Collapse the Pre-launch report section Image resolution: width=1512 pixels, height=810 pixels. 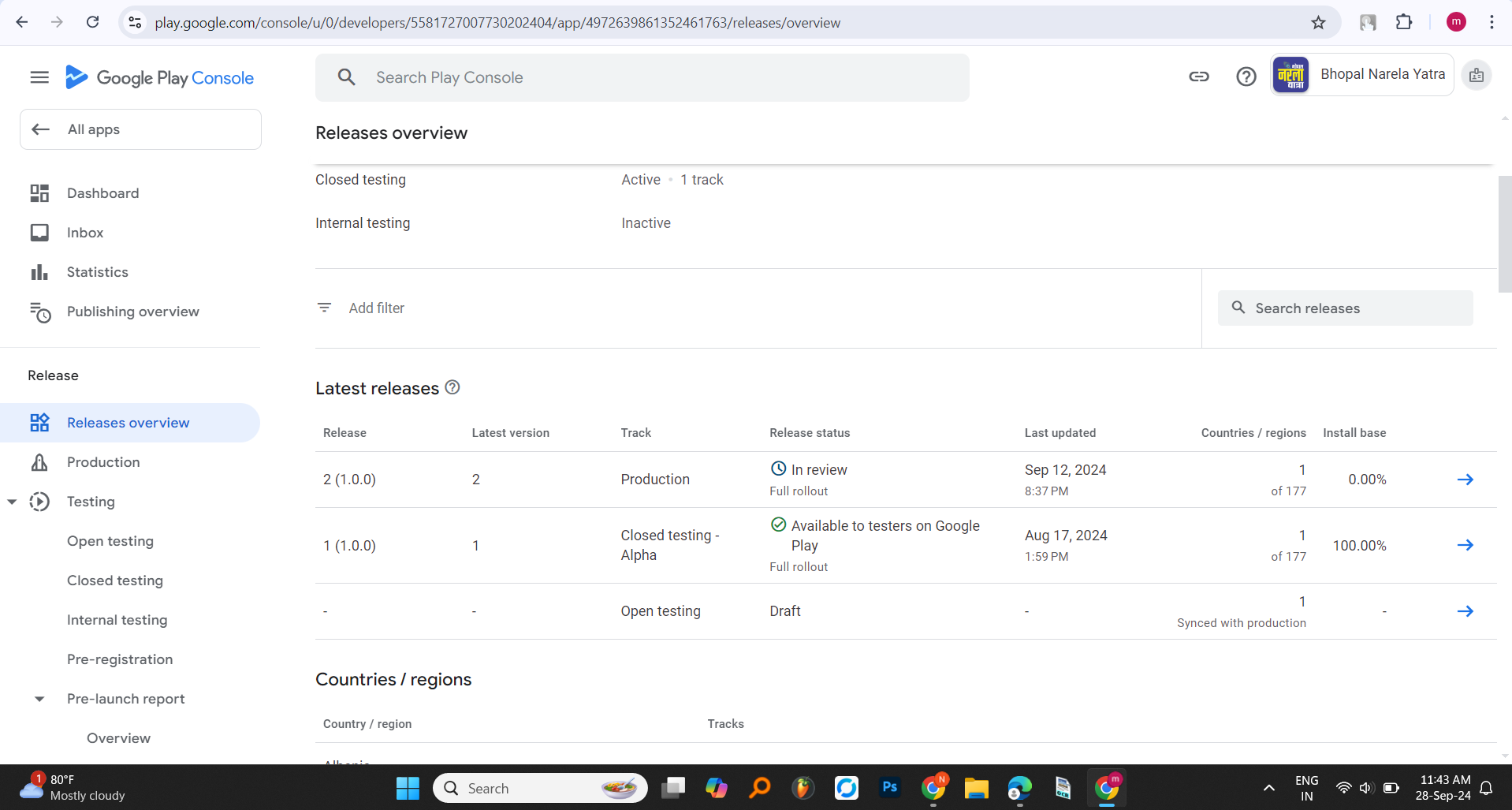click(39, 699)
